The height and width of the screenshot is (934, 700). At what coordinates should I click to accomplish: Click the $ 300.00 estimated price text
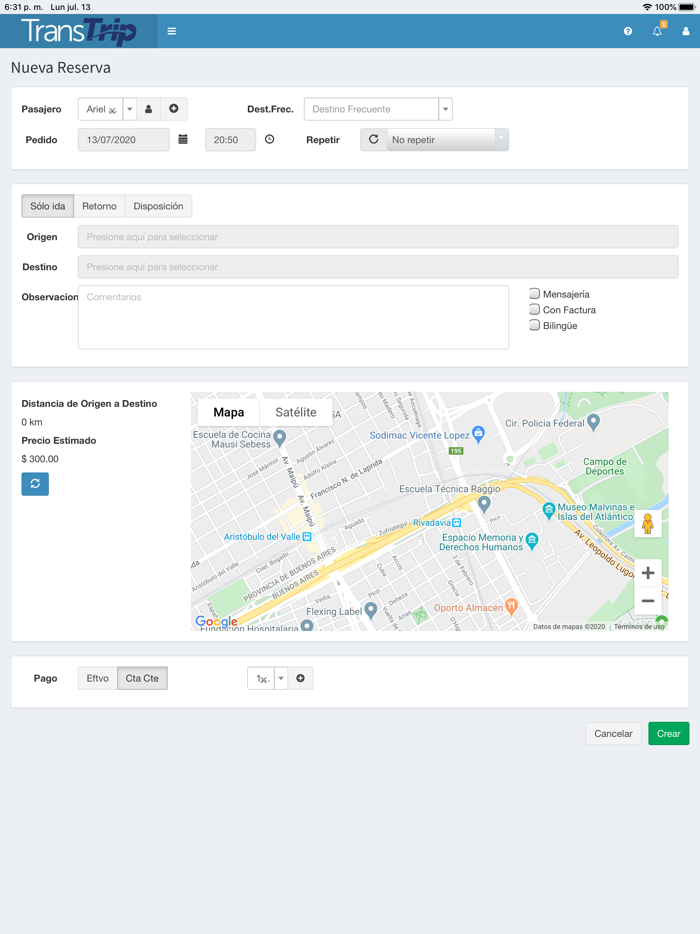coord(40,459)
